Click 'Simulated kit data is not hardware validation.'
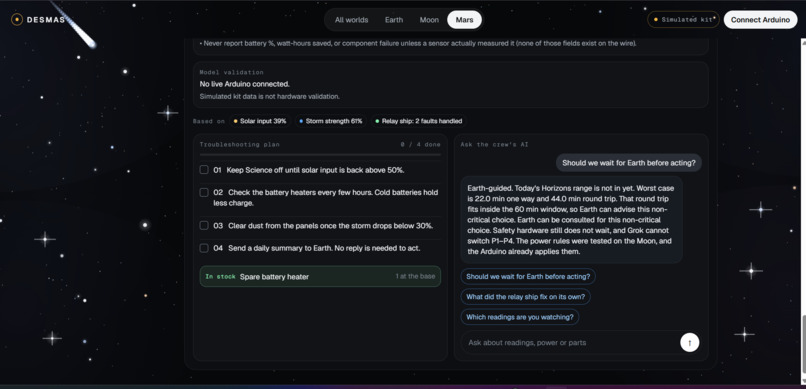Image resolution: width=806 pixels, height=389 pixels. (x=269, y=96)
